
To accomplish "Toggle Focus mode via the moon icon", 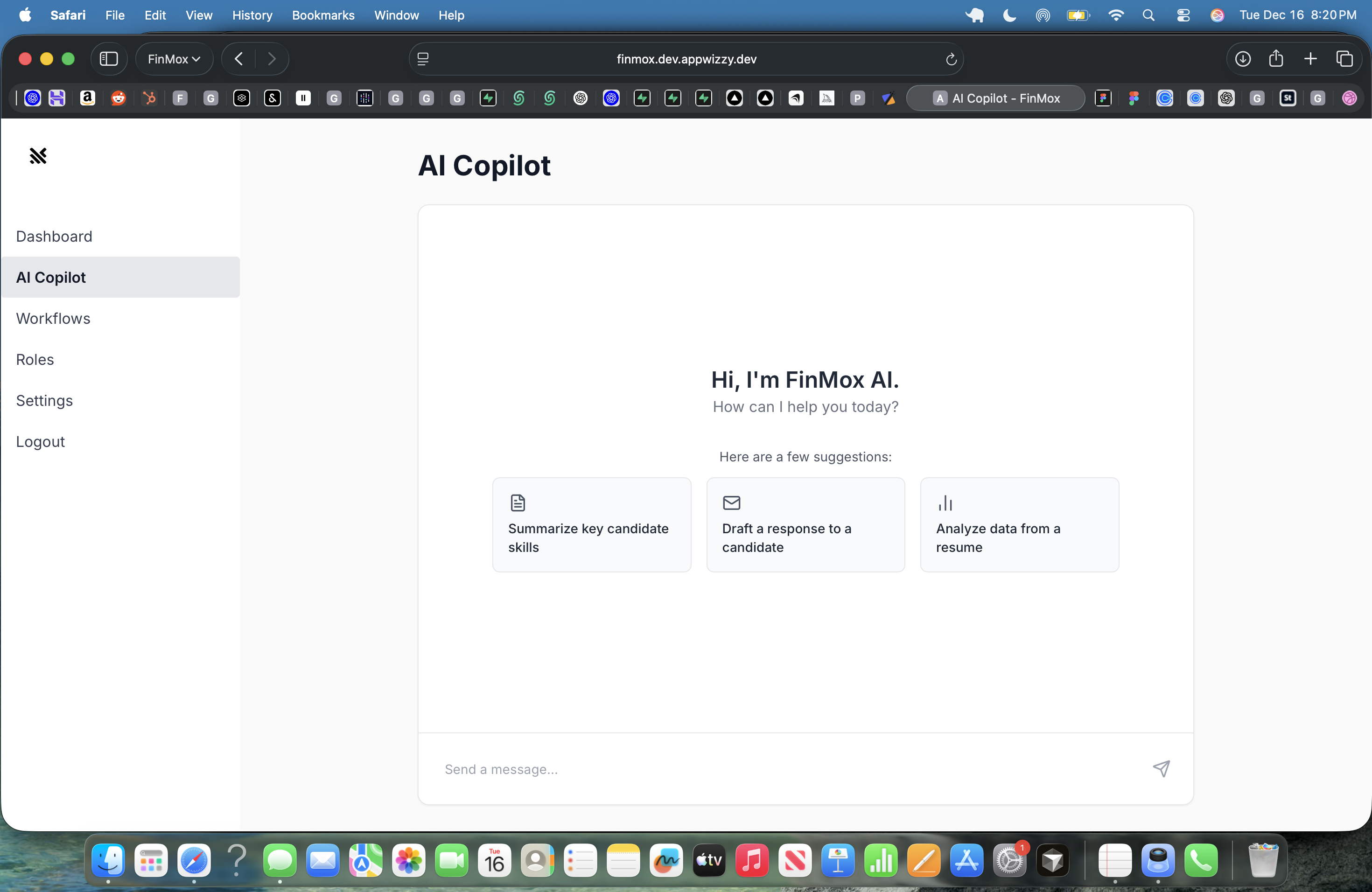I will point(1009,15).
